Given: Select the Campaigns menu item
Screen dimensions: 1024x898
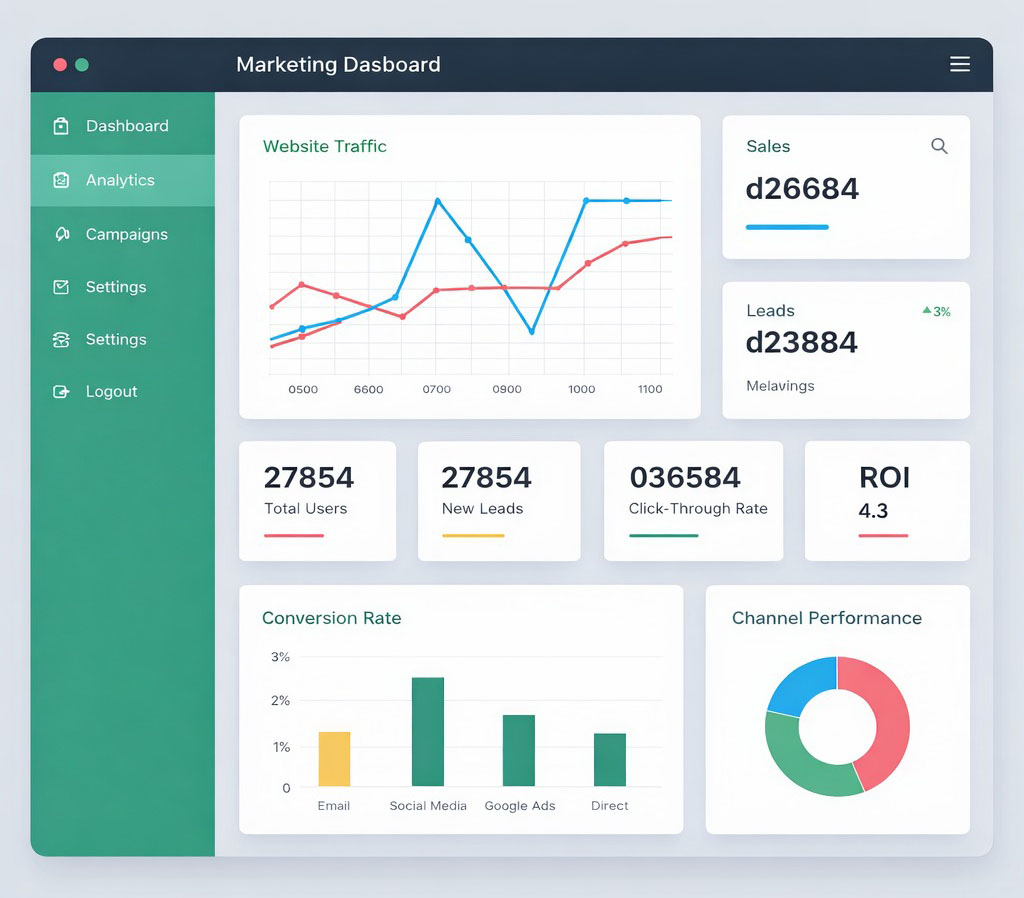Looking at the screenshot, I should [x=126, y=234].
